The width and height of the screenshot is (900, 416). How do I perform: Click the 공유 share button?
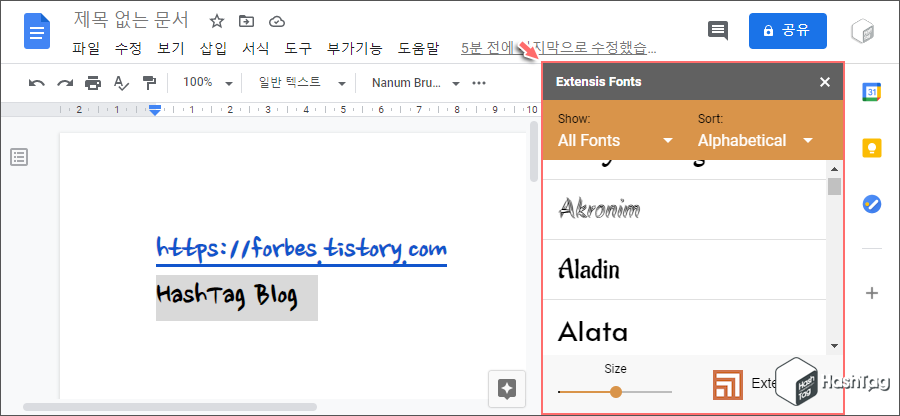pyautogui.click(x=788, y=31)
